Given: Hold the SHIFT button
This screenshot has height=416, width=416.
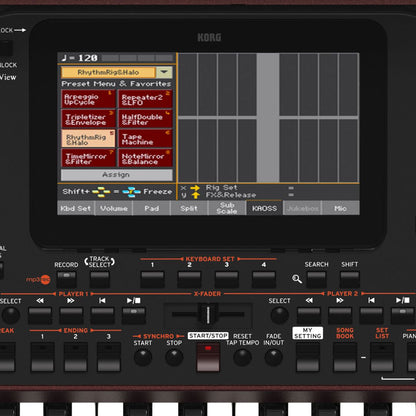Looking at the screenshot, I should pos(350,279).
